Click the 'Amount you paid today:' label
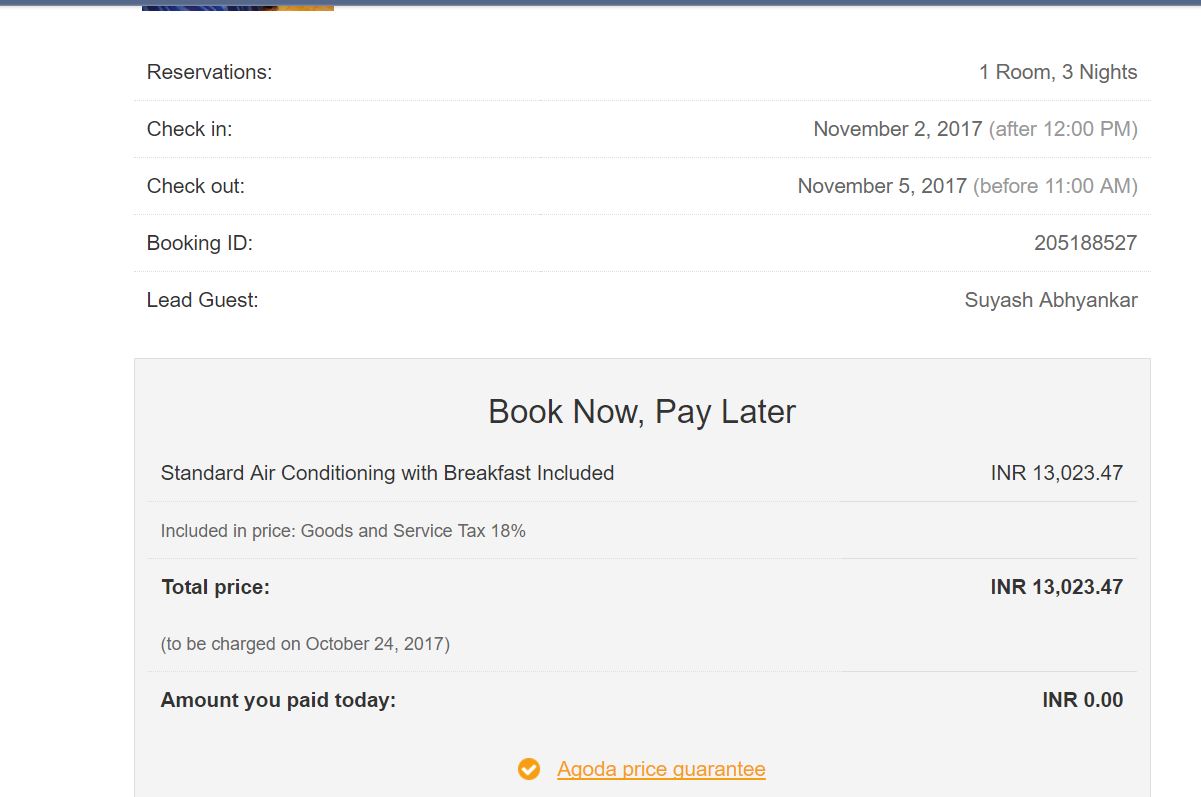1201x797 pixels. pos(278,700)
